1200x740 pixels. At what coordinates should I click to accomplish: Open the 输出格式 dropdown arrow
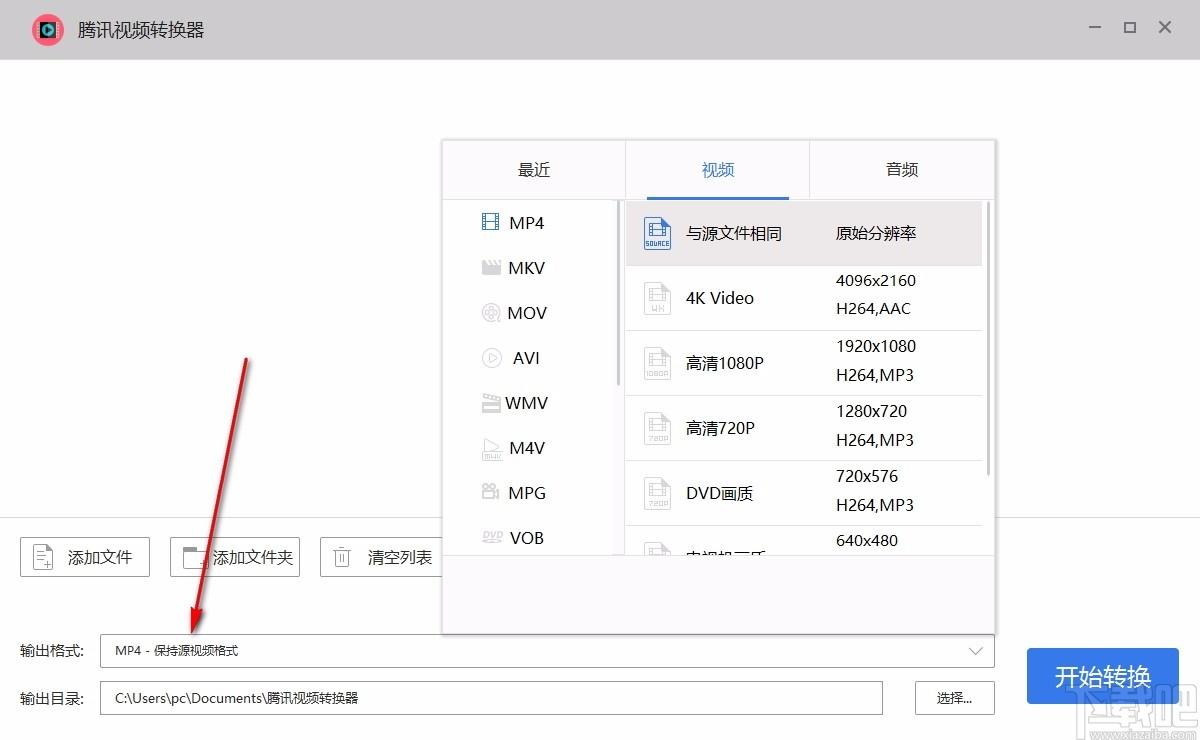pos(976,651)
